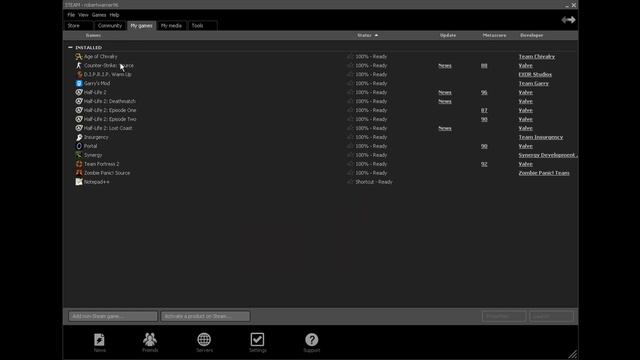The width and height of the screenshot is (640, 360).
Task: Open the Friends icon
Action: click(150, 340)
